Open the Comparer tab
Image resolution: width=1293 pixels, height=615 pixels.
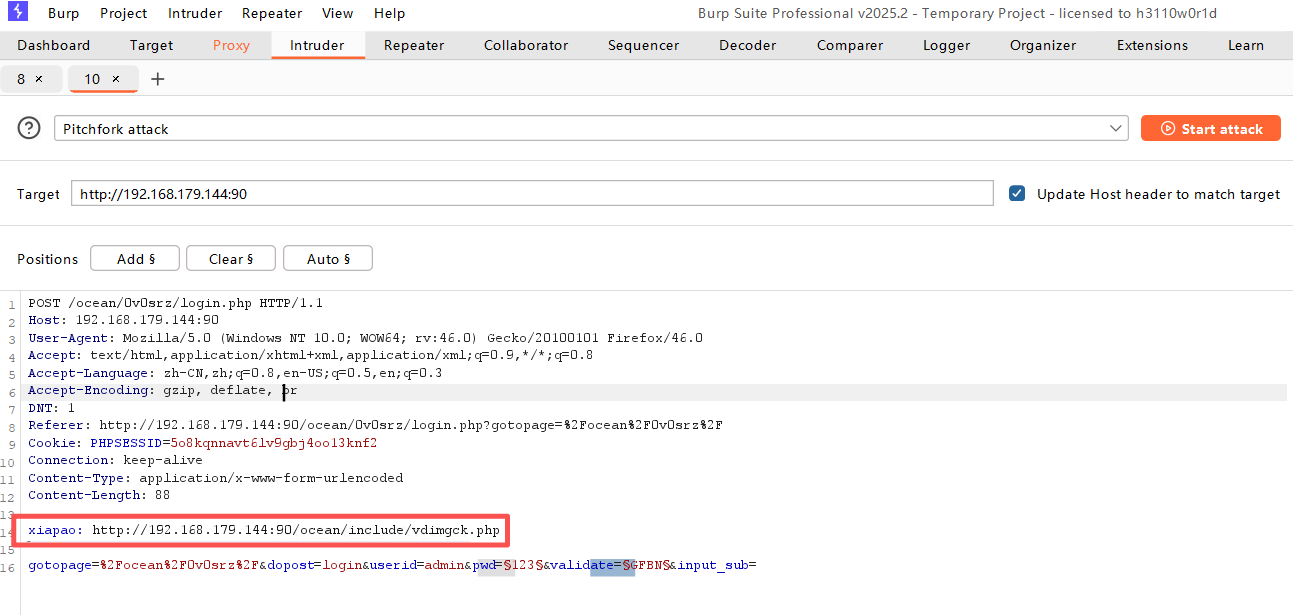[850, 45]
